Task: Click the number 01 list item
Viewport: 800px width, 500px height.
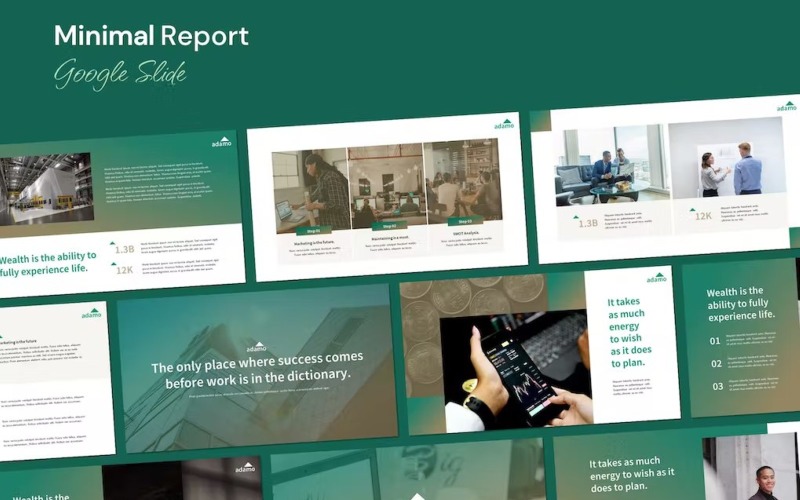Action: pyautogui.click(x=716, y=341)
